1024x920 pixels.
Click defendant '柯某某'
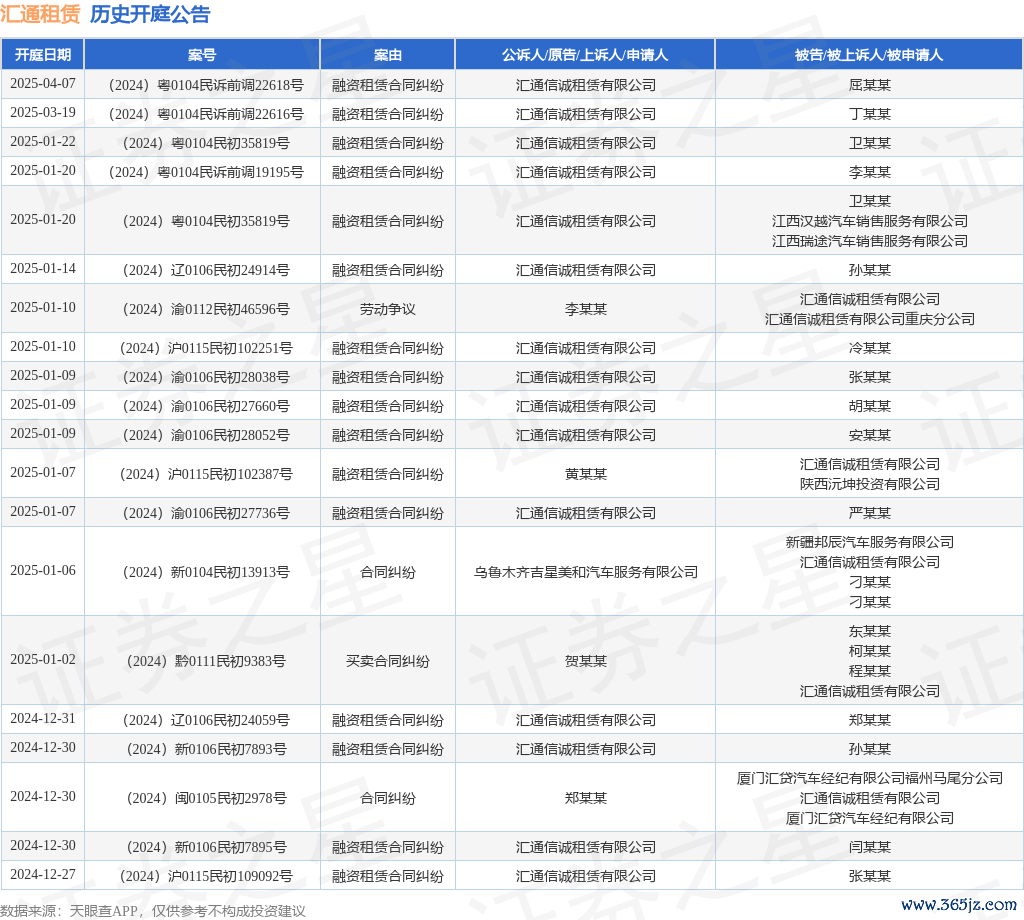tap(870, 651)
